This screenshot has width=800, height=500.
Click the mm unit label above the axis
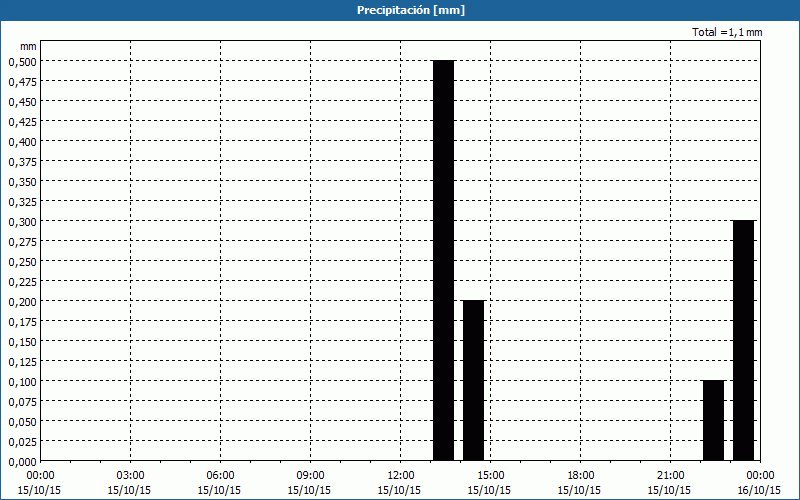tap(28, 46)
